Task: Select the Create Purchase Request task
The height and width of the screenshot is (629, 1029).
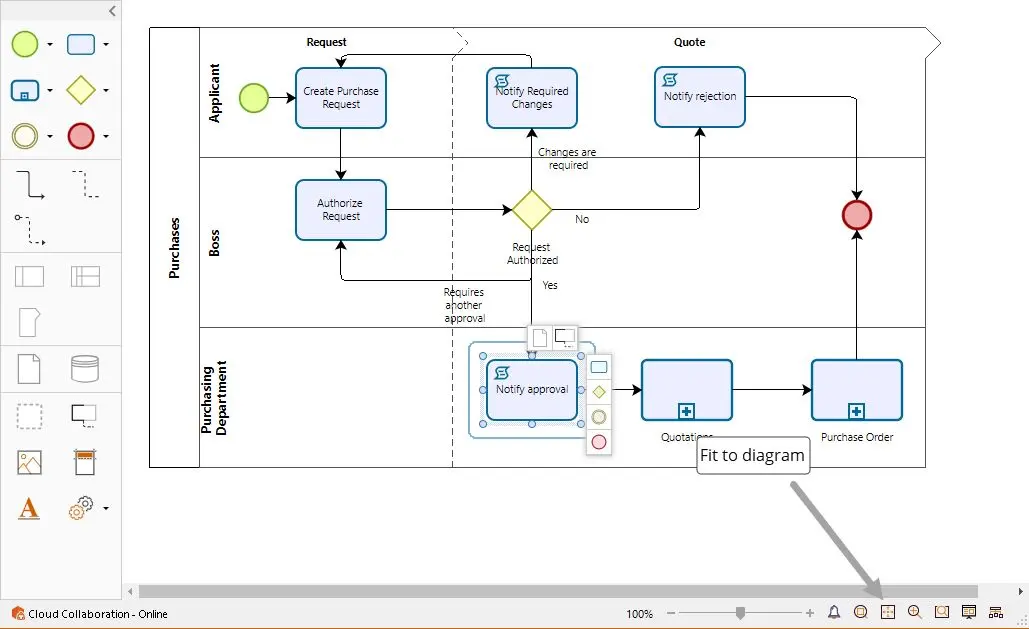Action: click(341, 98)
